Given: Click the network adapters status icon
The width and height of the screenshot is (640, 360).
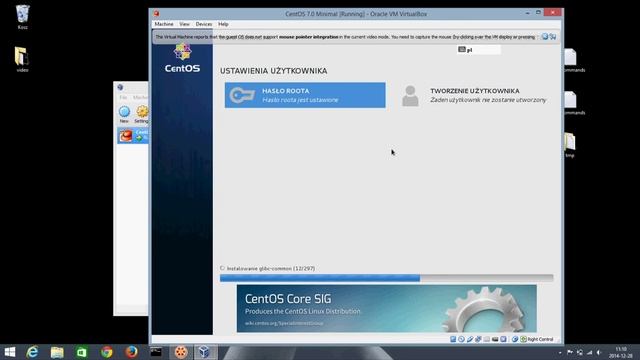Looking at the screenshot, I should coord(478,339).
